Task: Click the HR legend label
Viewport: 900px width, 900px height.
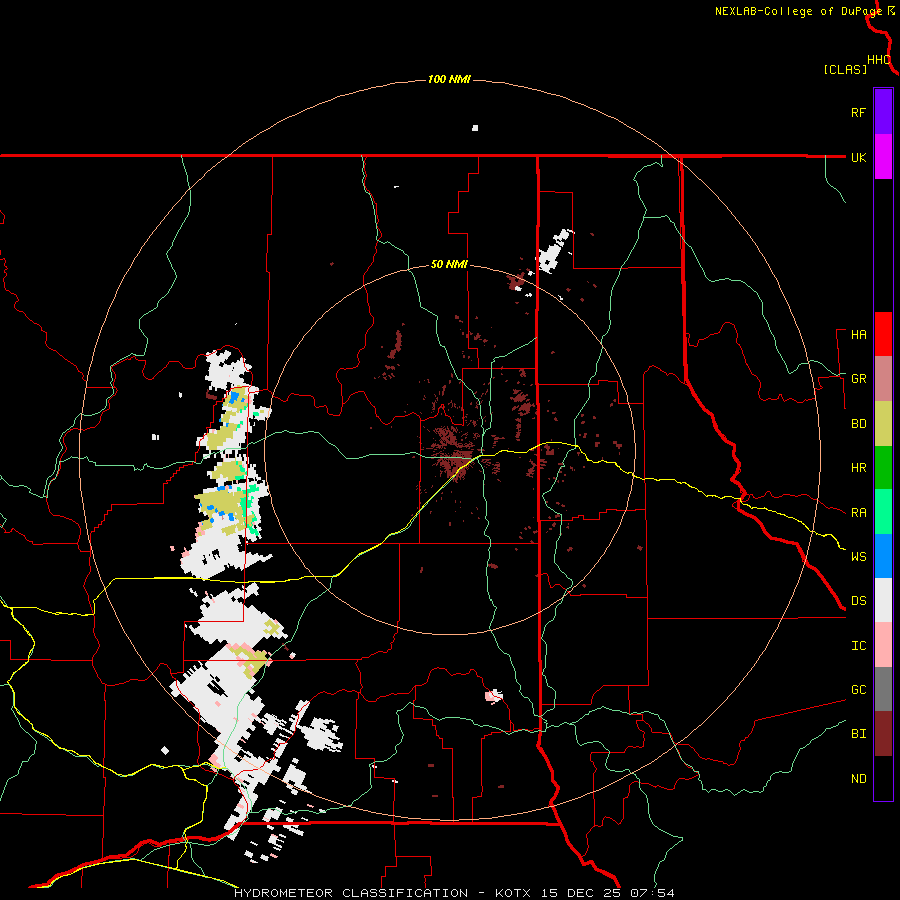Action: click(x=858, y=468)
